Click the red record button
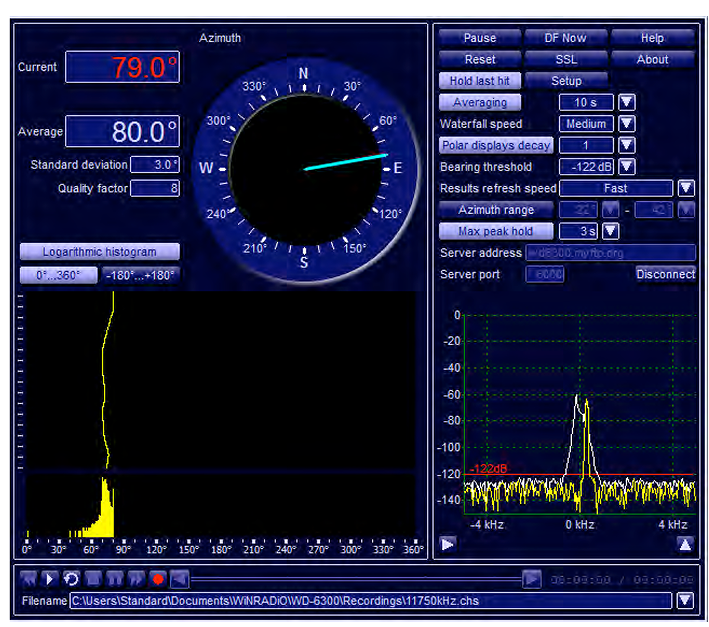The height and width of the screenshot is (627, 709). tap(157, 579)
